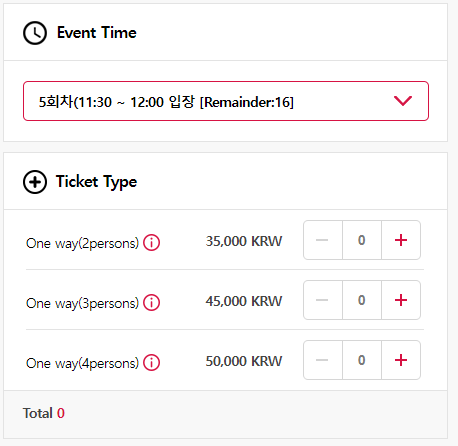Decrease One way(2persons) ticket quantity

coord(322,240)
